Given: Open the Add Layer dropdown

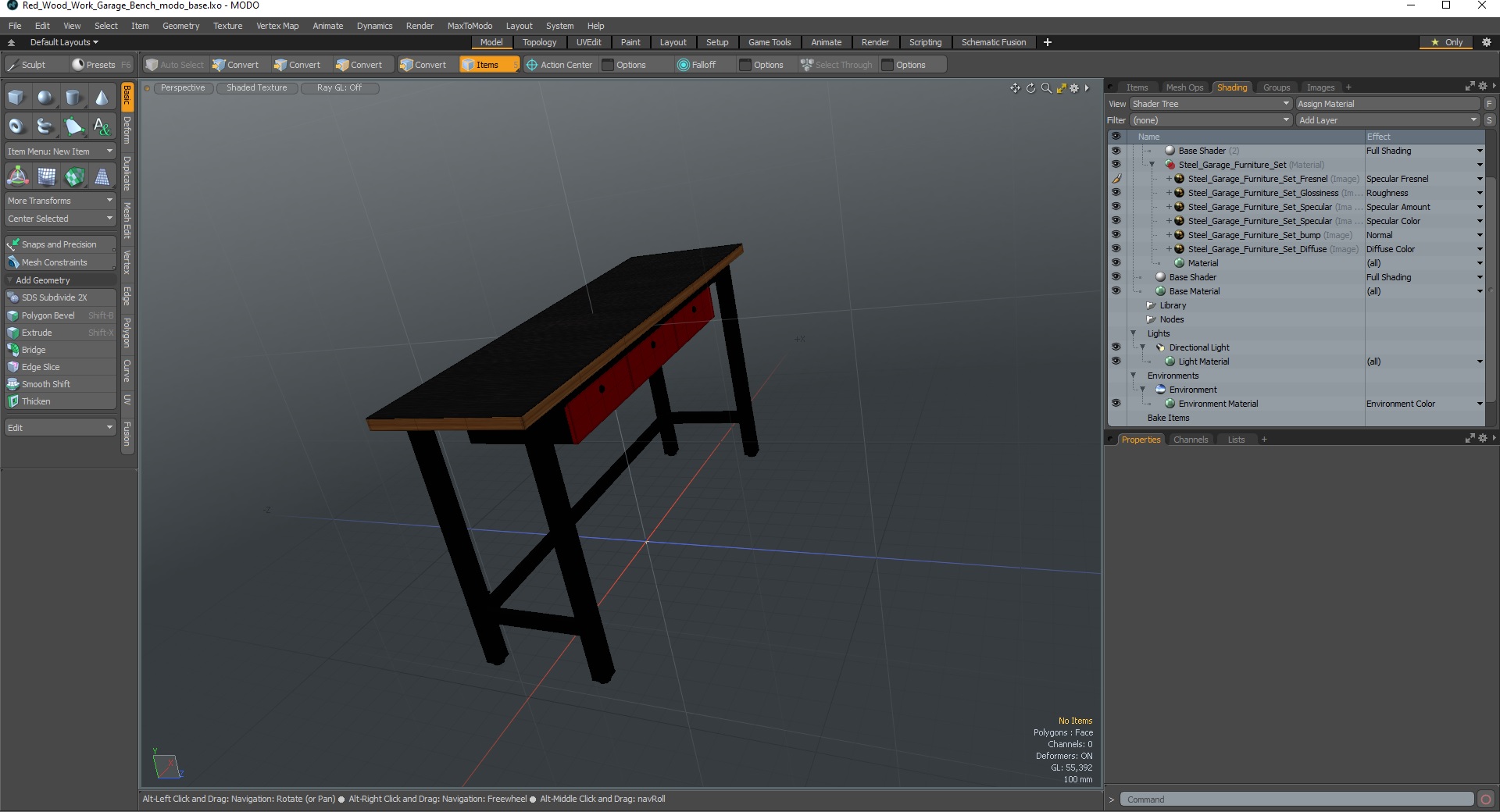Looking at the screenshot, I should coord(1387,120).
